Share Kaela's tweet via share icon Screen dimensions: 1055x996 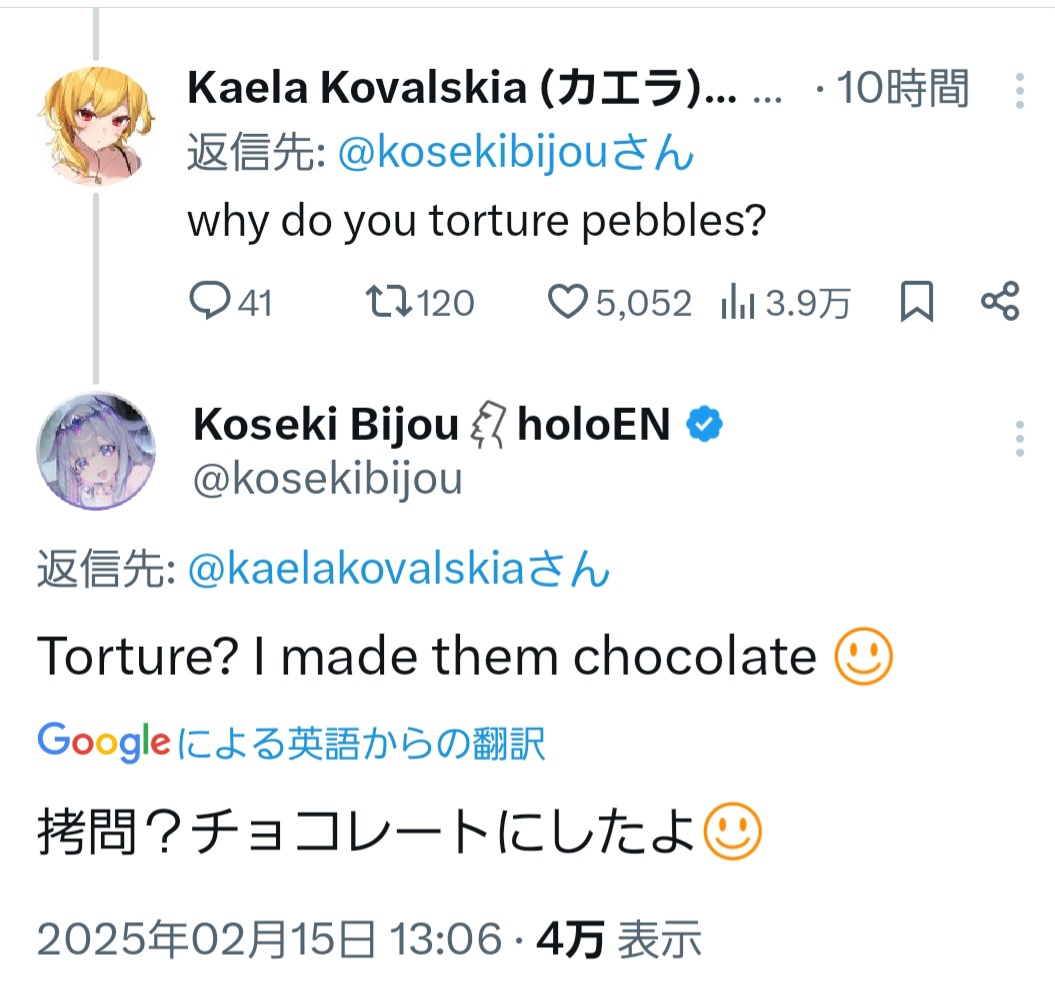(999, 302)
